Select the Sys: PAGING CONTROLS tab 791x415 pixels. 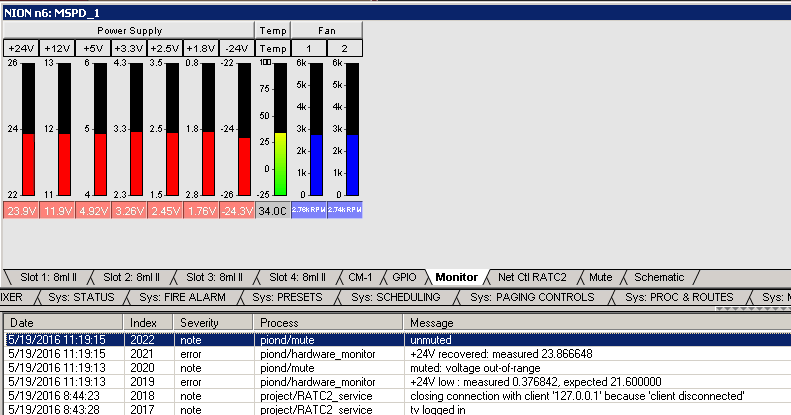pos(533,297)
